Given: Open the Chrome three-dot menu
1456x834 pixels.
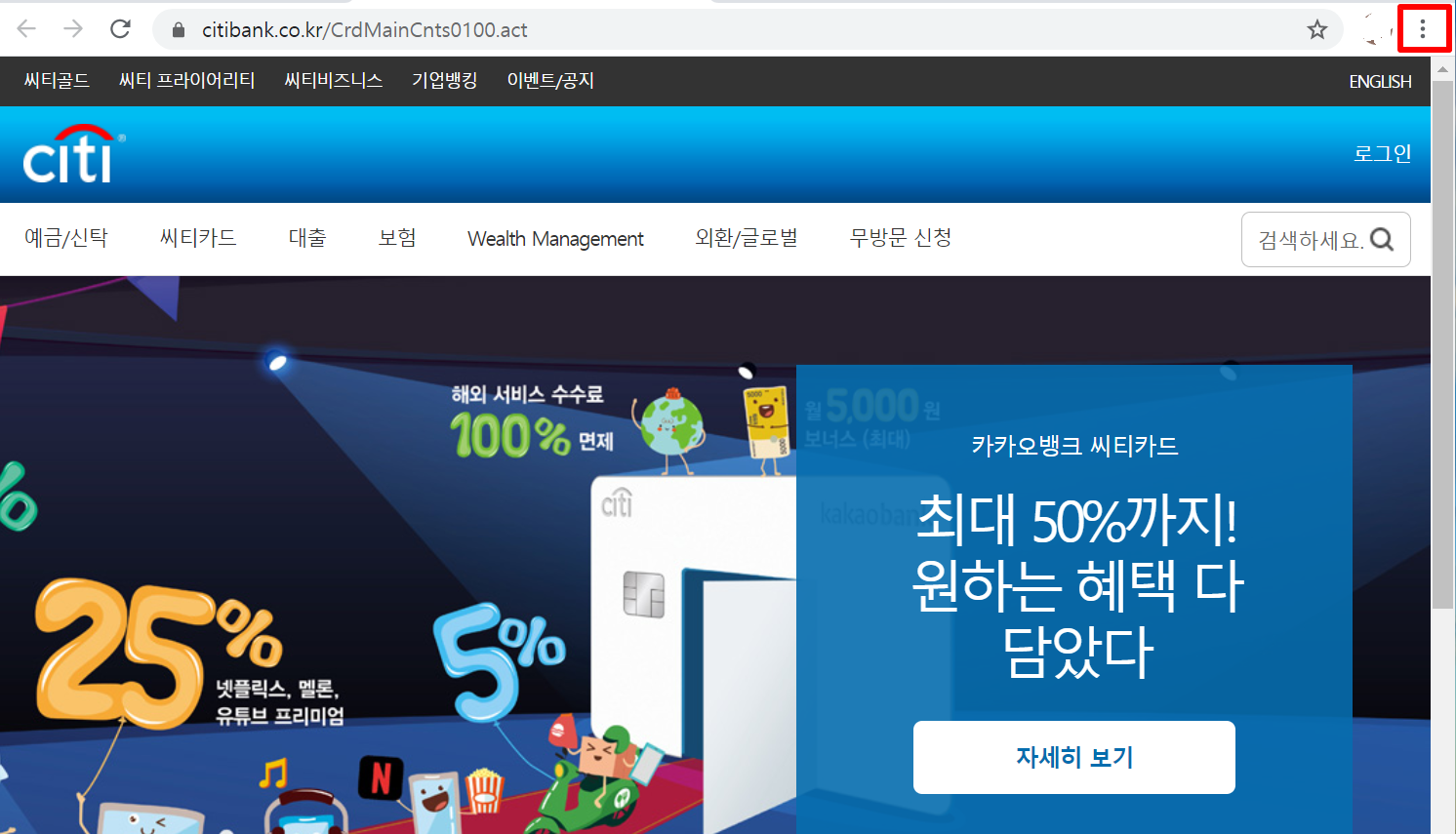Looking at the screenshot, I should (1423, 29).
